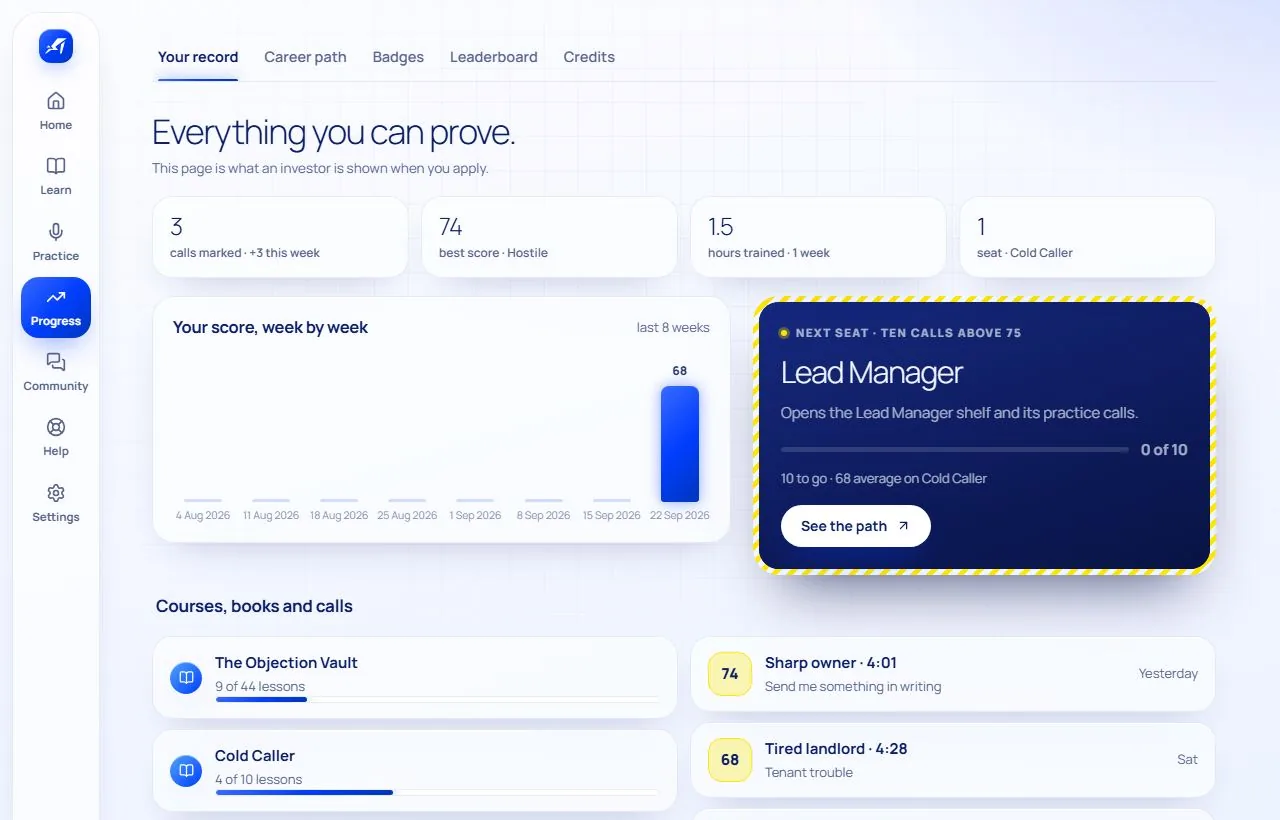Click the '25 Aug 2026' axis label
The width and height of the screenshot is (1280, 820).
point(407,515)
